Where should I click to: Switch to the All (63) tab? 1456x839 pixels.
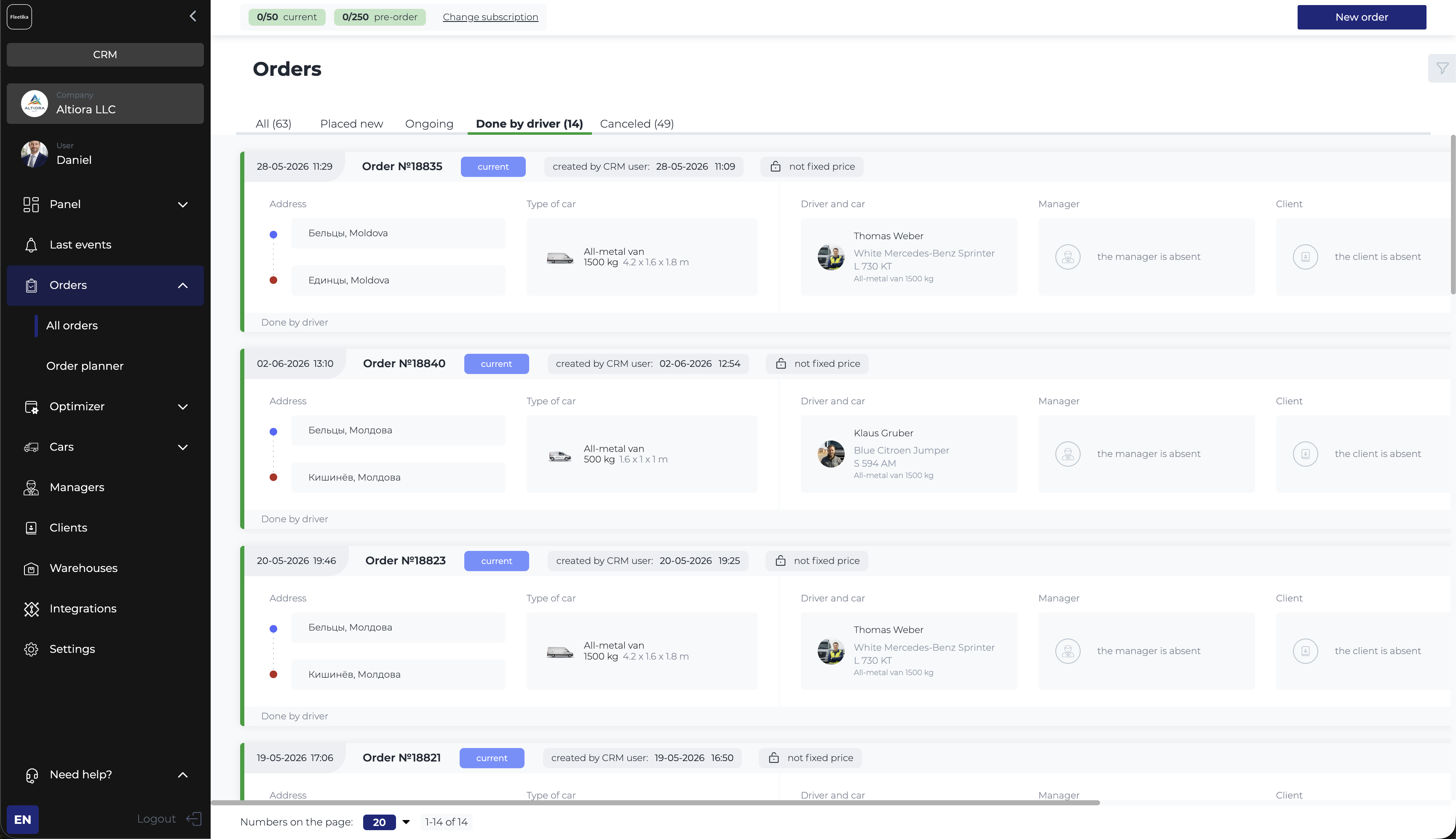(273, 124)
